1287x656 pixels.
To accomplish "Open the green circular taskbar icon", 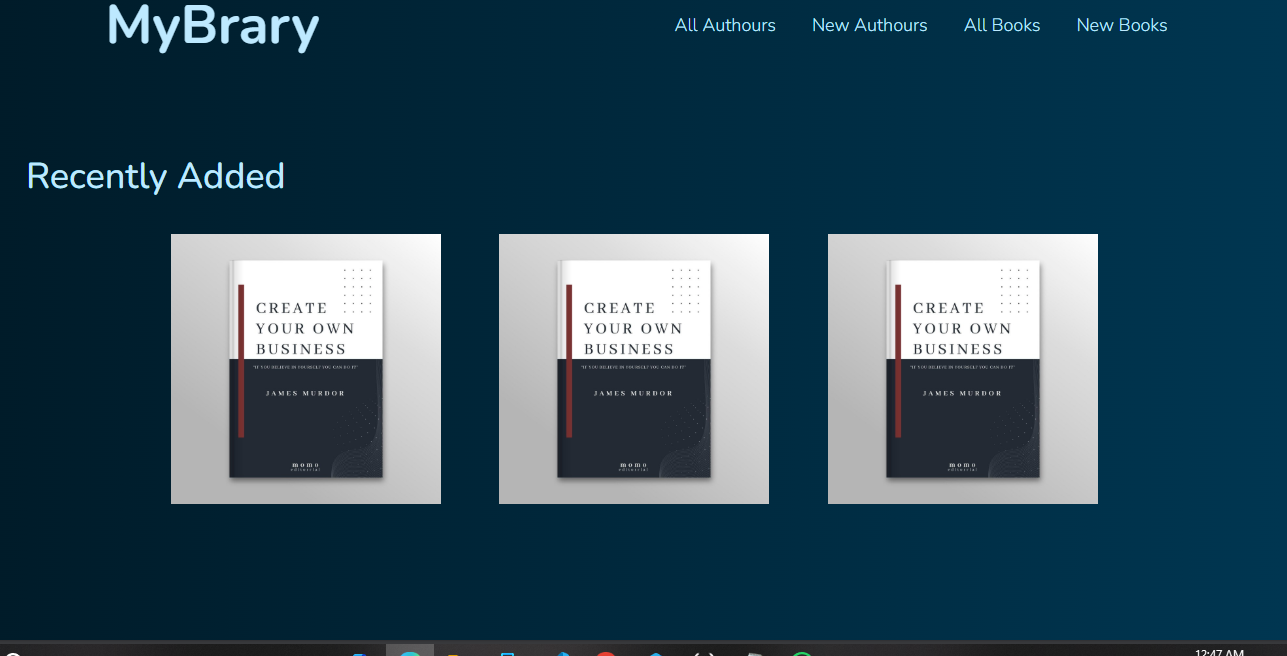I will (x=802, y=653).
